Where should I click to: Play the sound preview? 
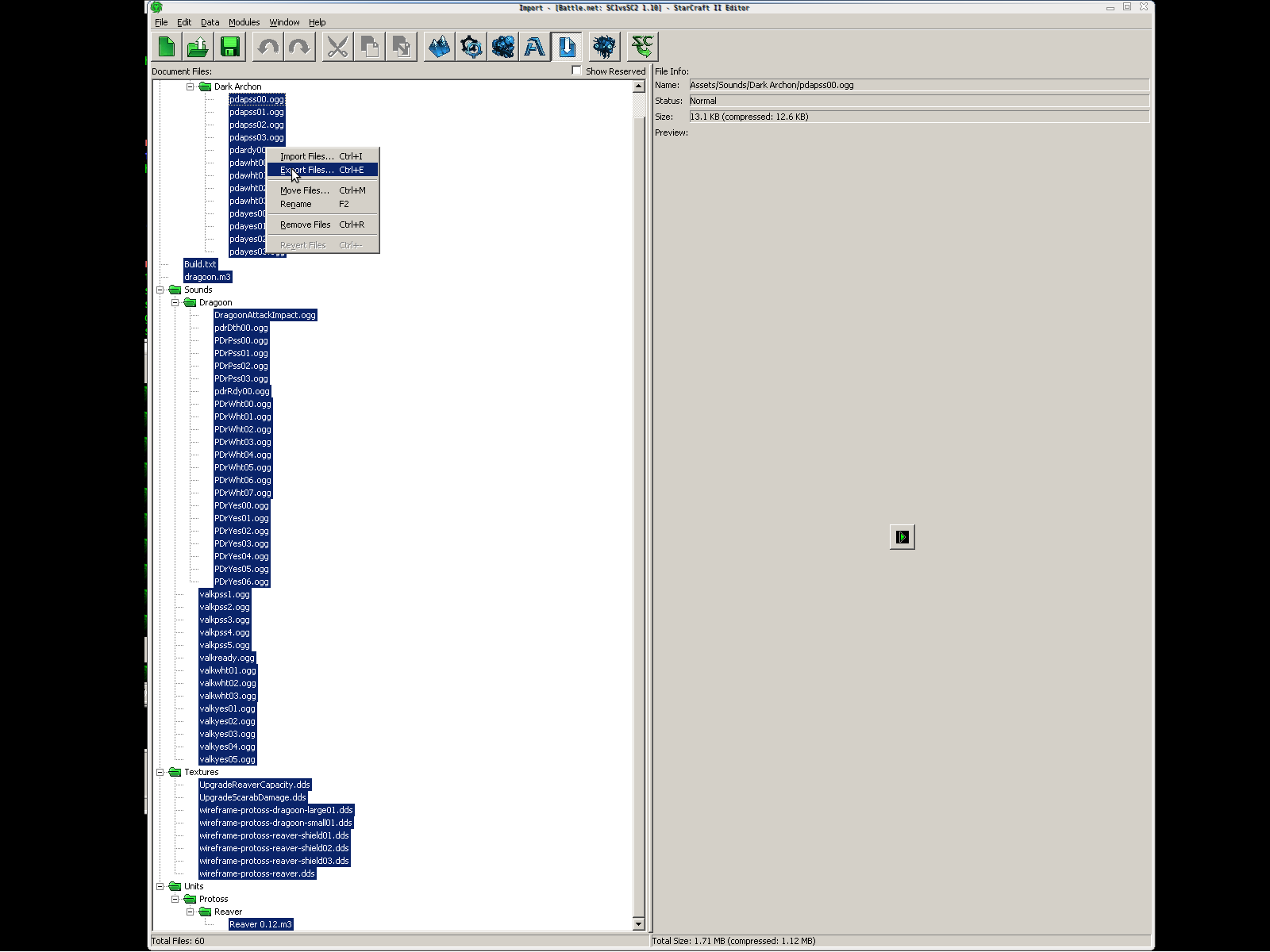(x=902, y=537)
